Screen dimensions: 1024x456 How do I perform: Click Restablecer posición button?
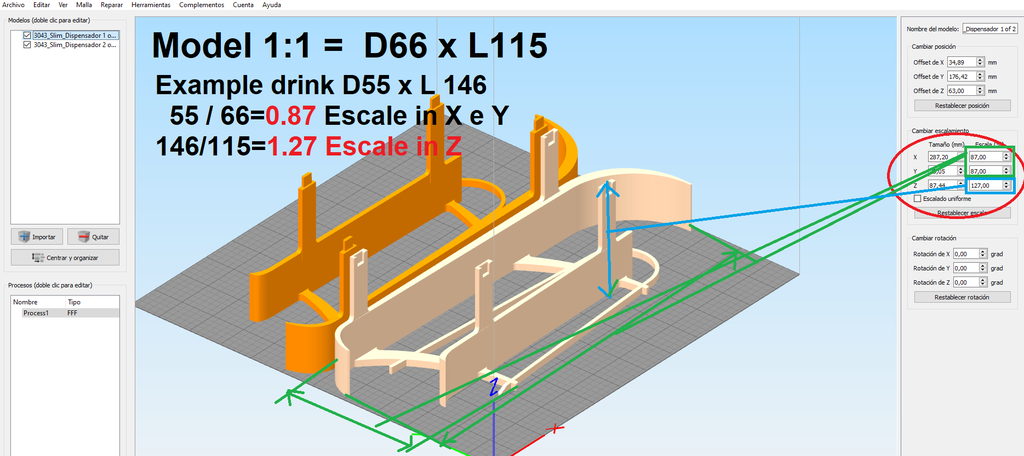962,105
